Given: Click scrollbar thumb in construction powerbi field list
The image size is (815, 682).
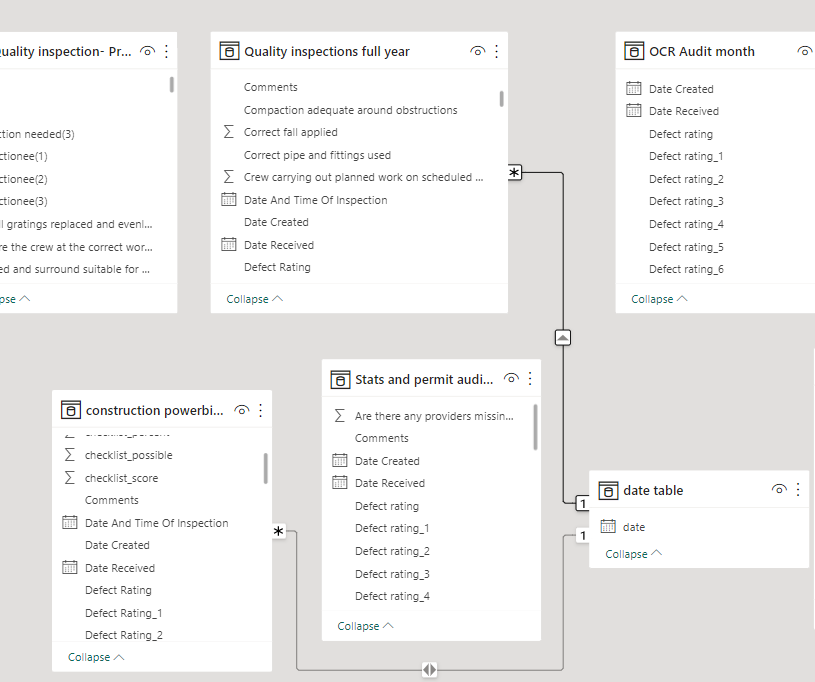Looking at the screenshot, I should [x=266, y=468].
